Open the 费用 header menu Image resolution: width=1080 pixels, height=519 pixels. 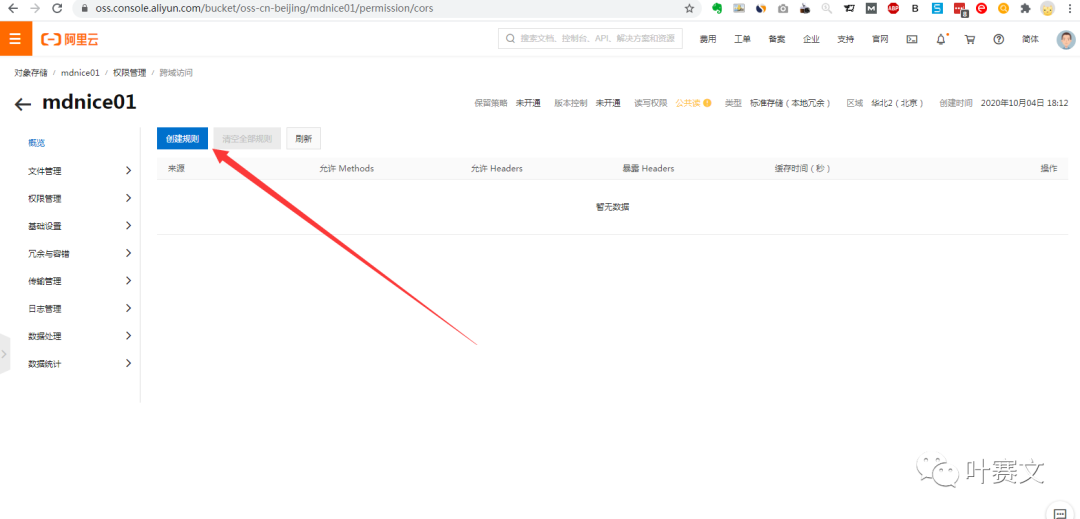[708, 39]
